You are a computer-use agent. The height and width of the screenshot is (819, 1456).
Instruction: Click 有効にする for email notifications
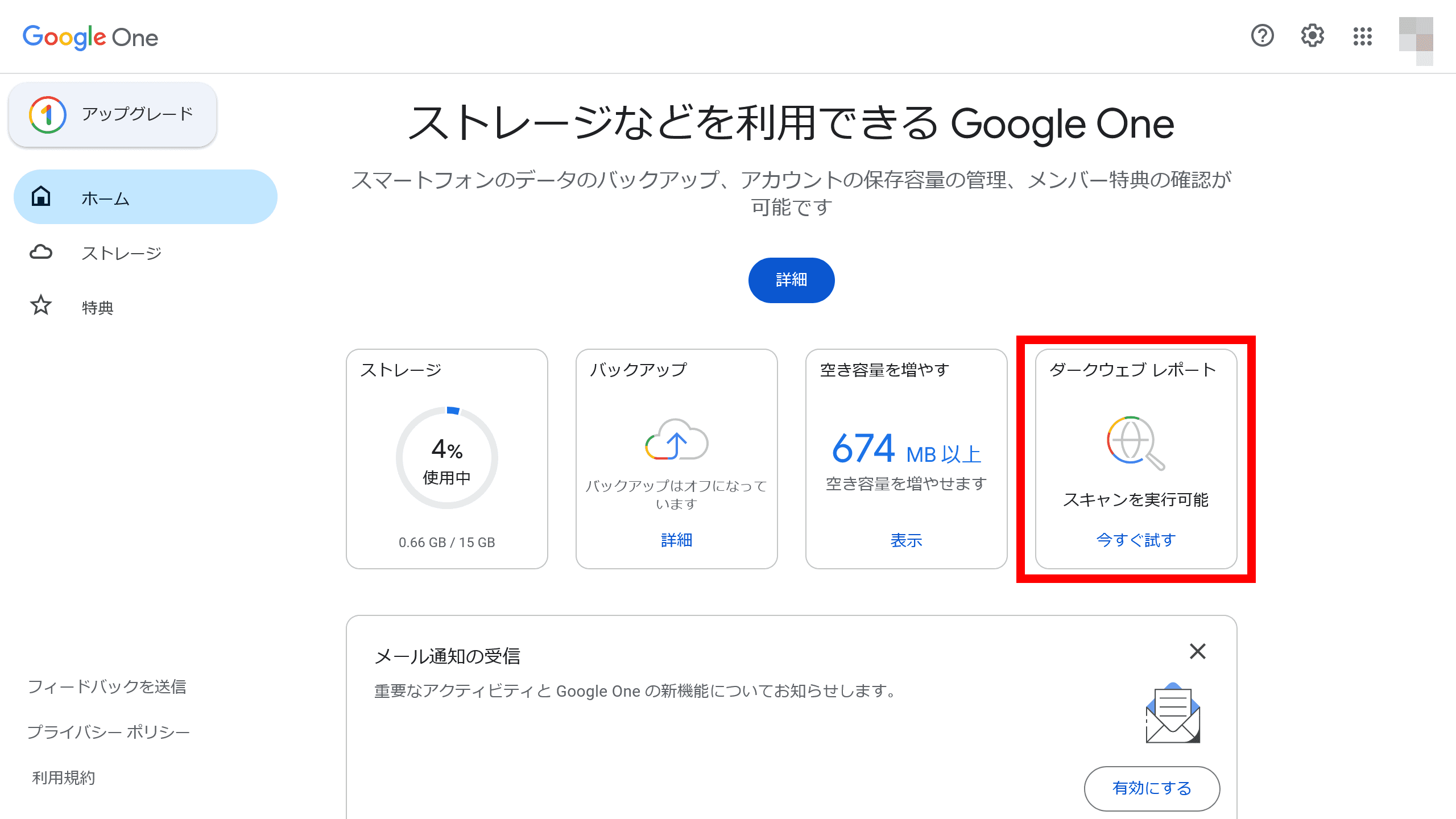1152,788
